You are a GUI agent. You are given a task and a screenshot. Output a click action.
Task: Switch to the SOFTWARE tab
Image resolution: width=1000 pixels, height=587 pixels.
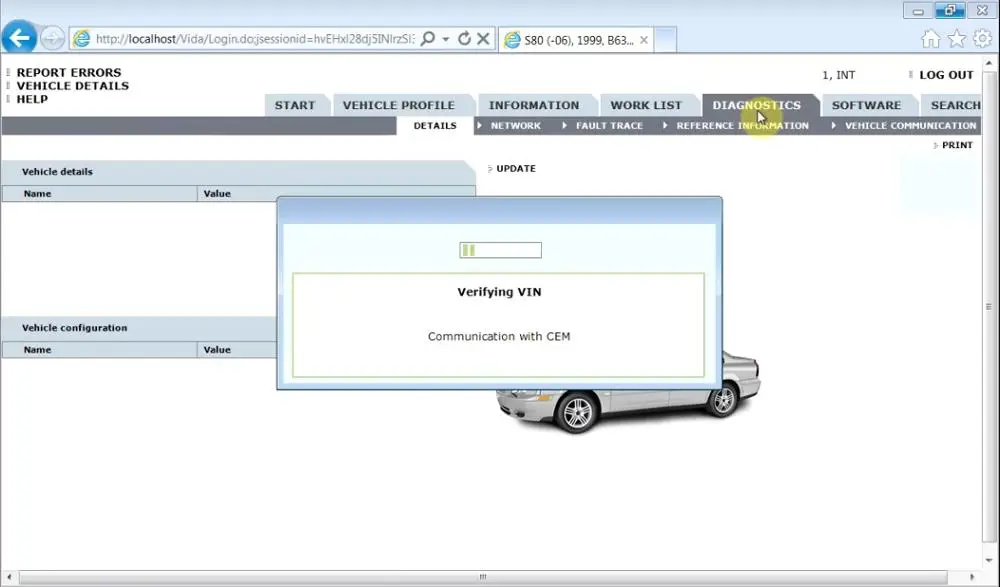coord(866,105)
